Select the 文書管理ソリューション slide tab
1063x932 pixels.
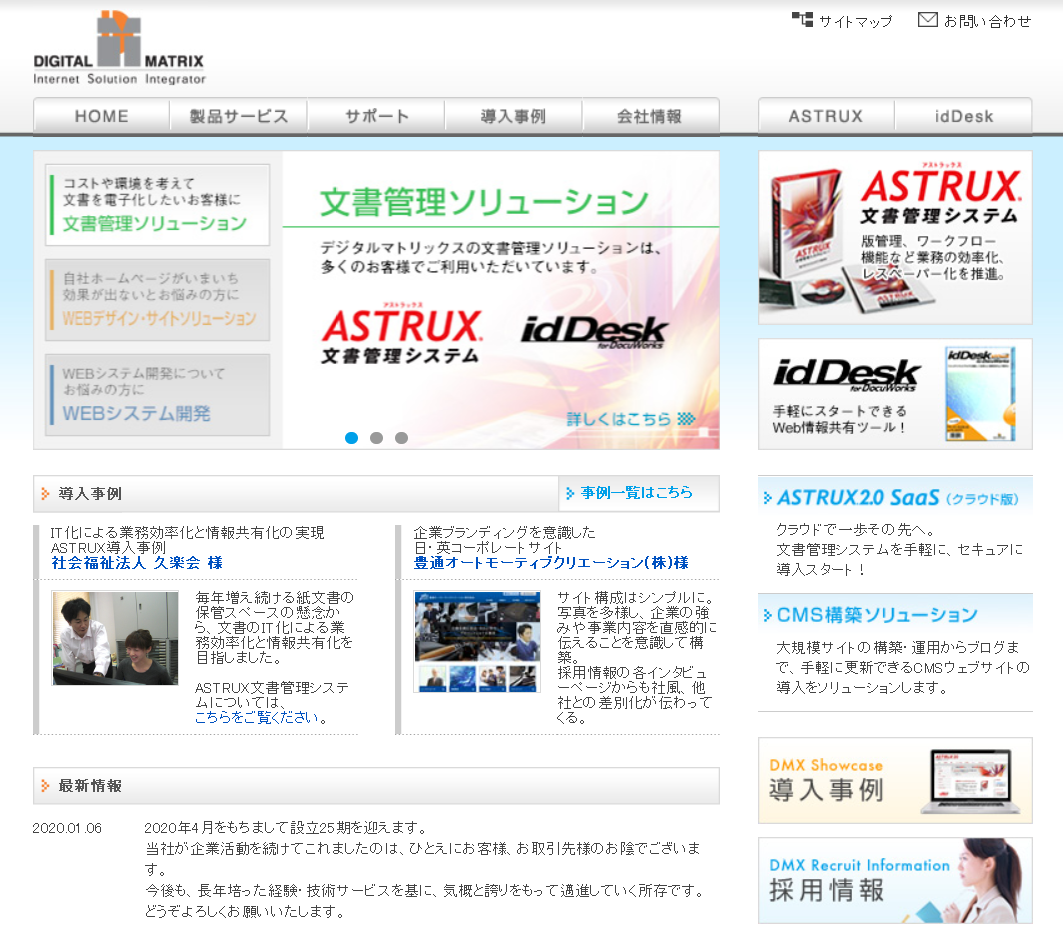pos(157,205)
